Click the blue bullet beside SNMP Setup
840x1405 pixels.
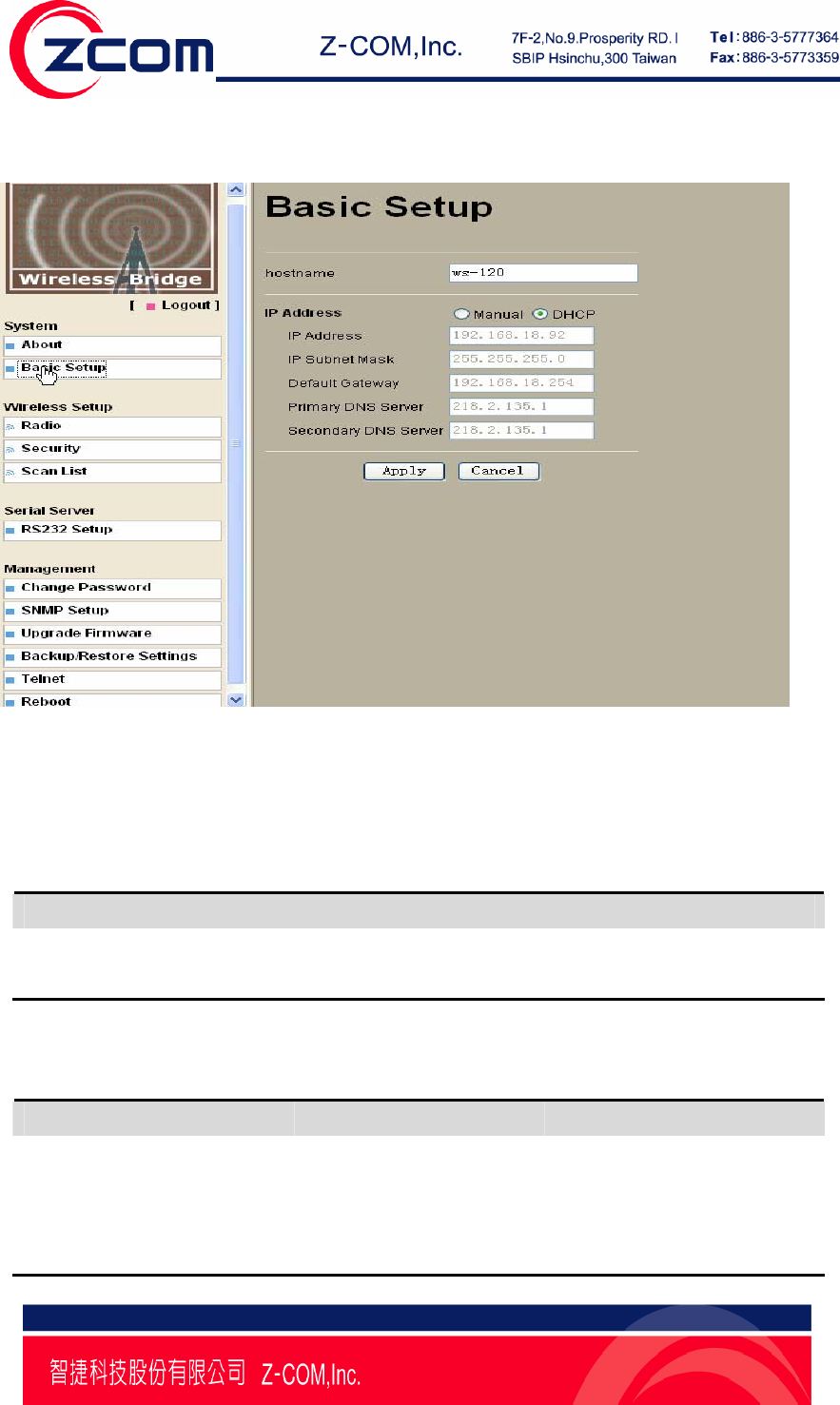(10, 612)
